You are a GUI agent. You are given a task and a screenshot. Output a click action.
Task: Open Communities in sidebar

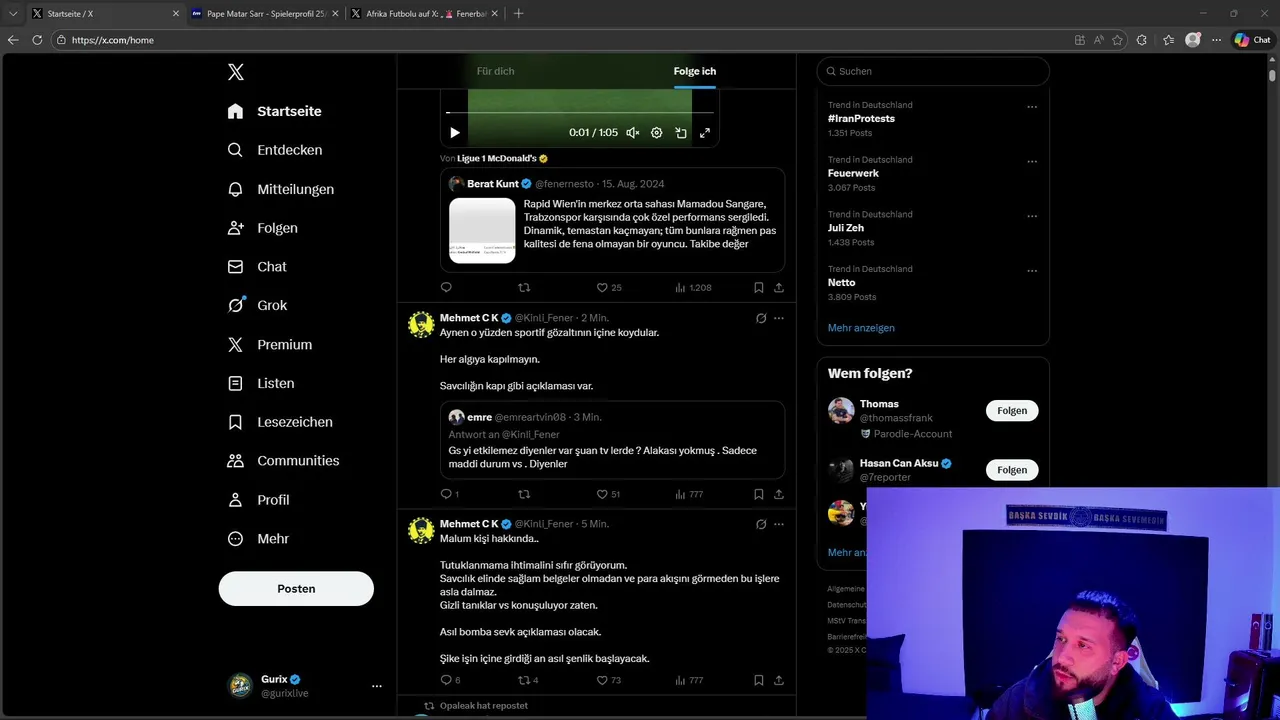coord(283,461)
